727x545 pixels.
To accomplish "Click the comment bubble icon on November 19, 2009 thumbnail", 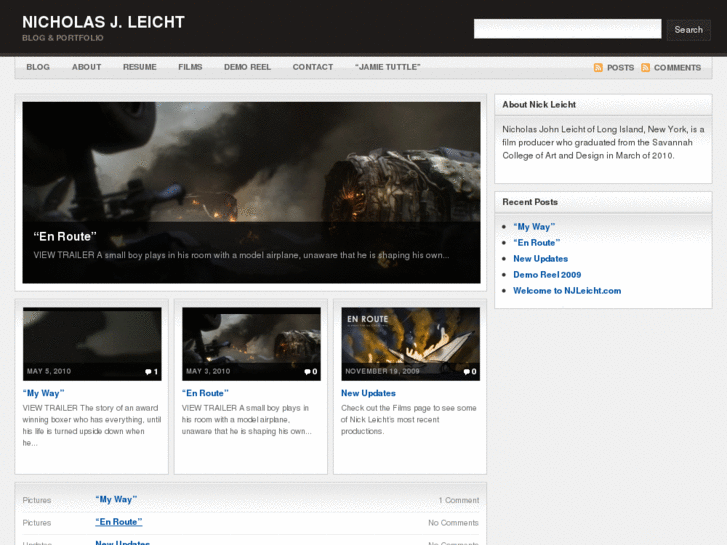I will [x=466, y=372].
